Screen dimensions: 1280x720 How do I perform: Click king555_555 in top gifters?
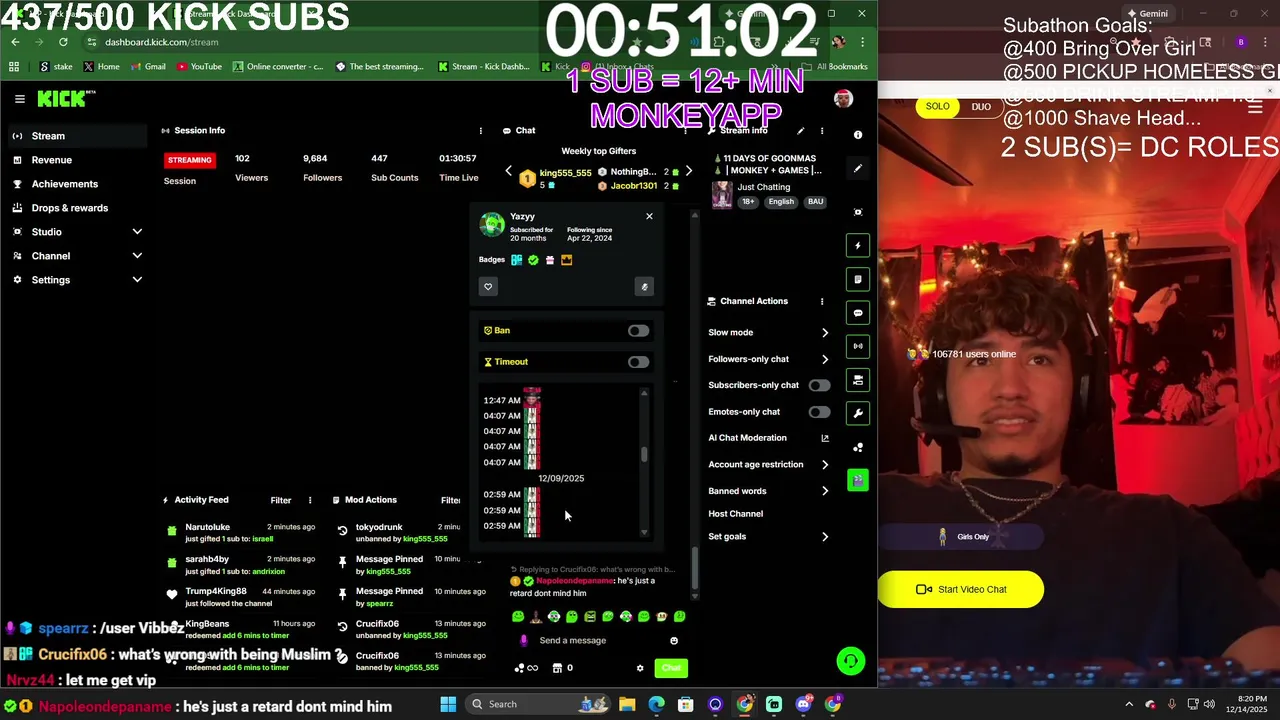[x=565, y=173]
